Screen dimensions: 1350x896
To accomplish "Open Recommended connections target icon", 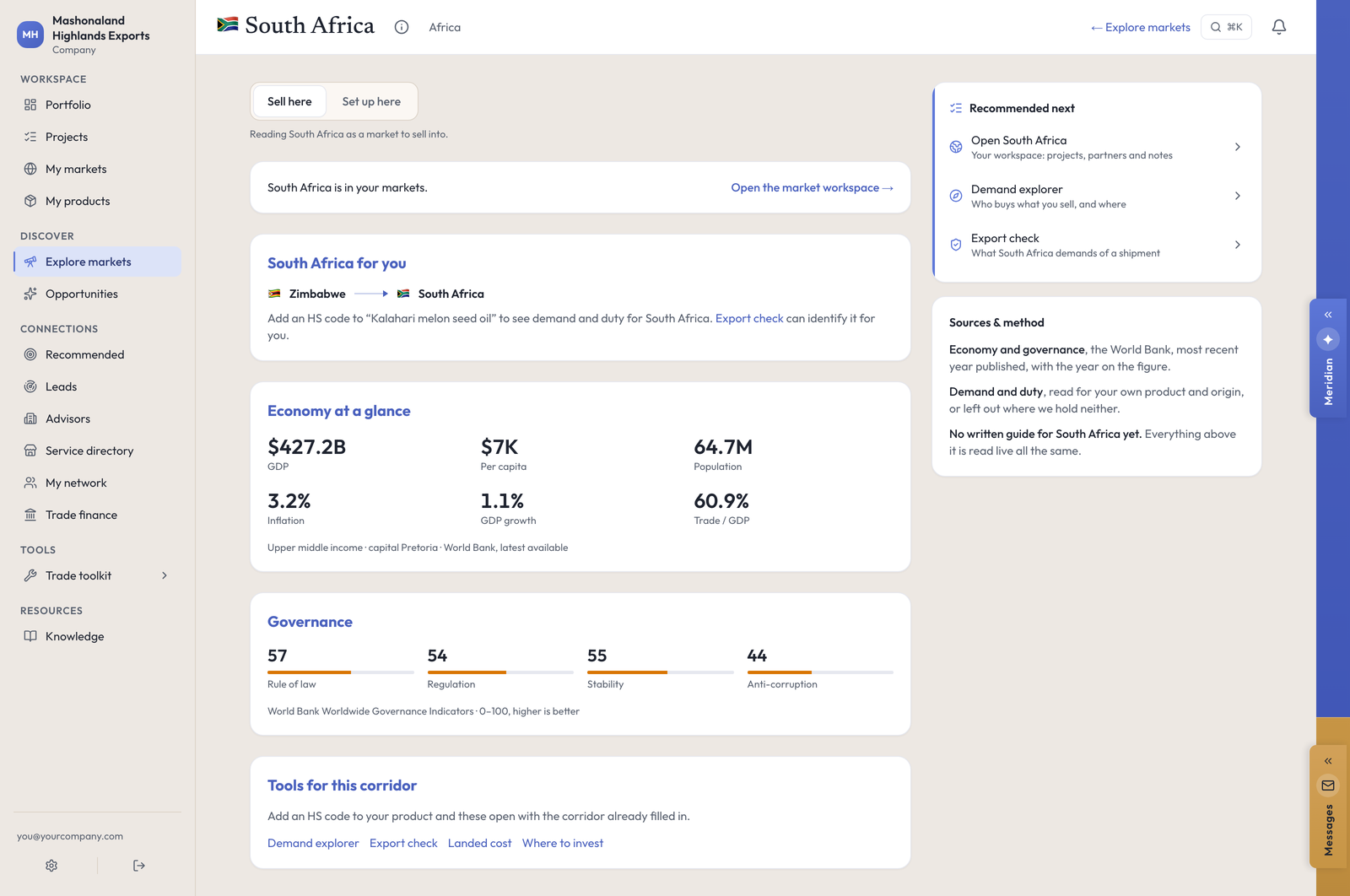I will [x=30, y=354].
